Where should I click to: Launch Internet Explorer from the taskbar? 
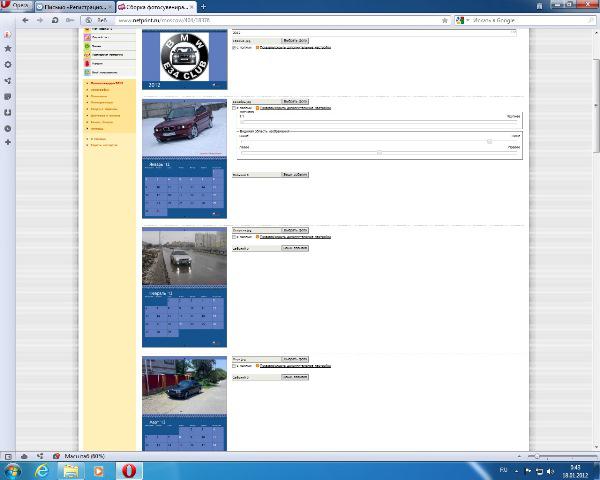tap(41, 471)
